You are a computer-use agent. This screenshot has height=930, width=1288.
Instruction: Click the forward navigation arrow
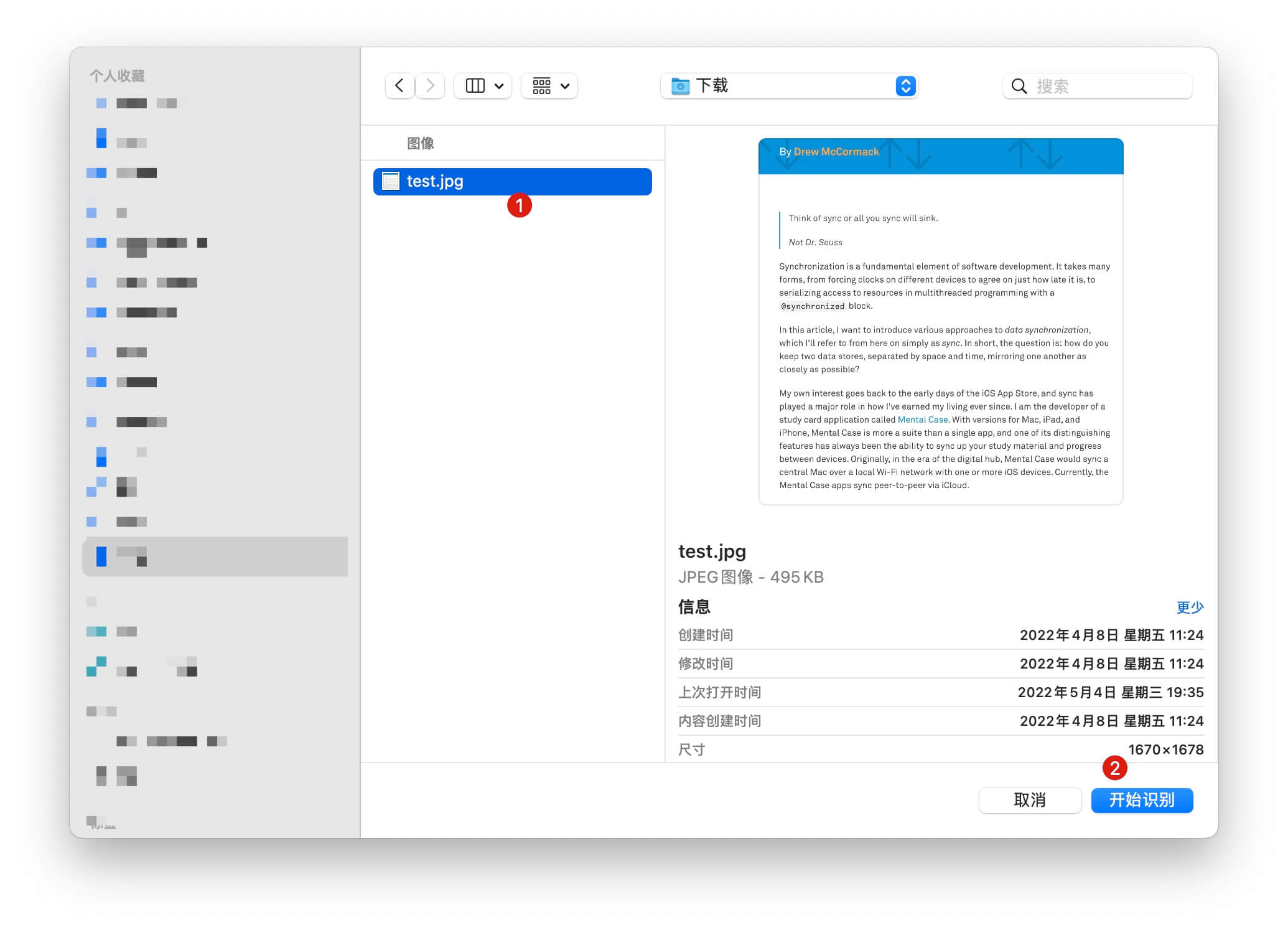point(430,86)
